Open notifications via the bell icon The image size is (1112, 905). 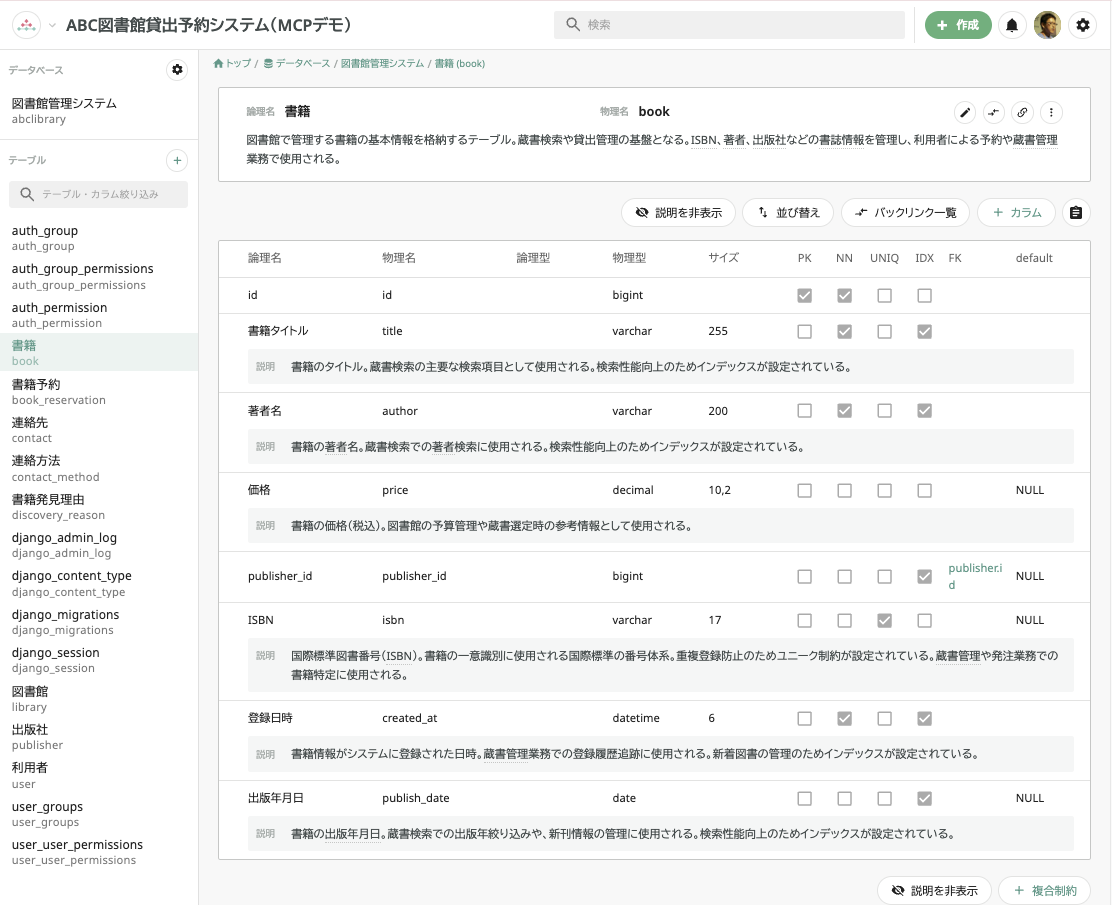[x=1011, y=25]
